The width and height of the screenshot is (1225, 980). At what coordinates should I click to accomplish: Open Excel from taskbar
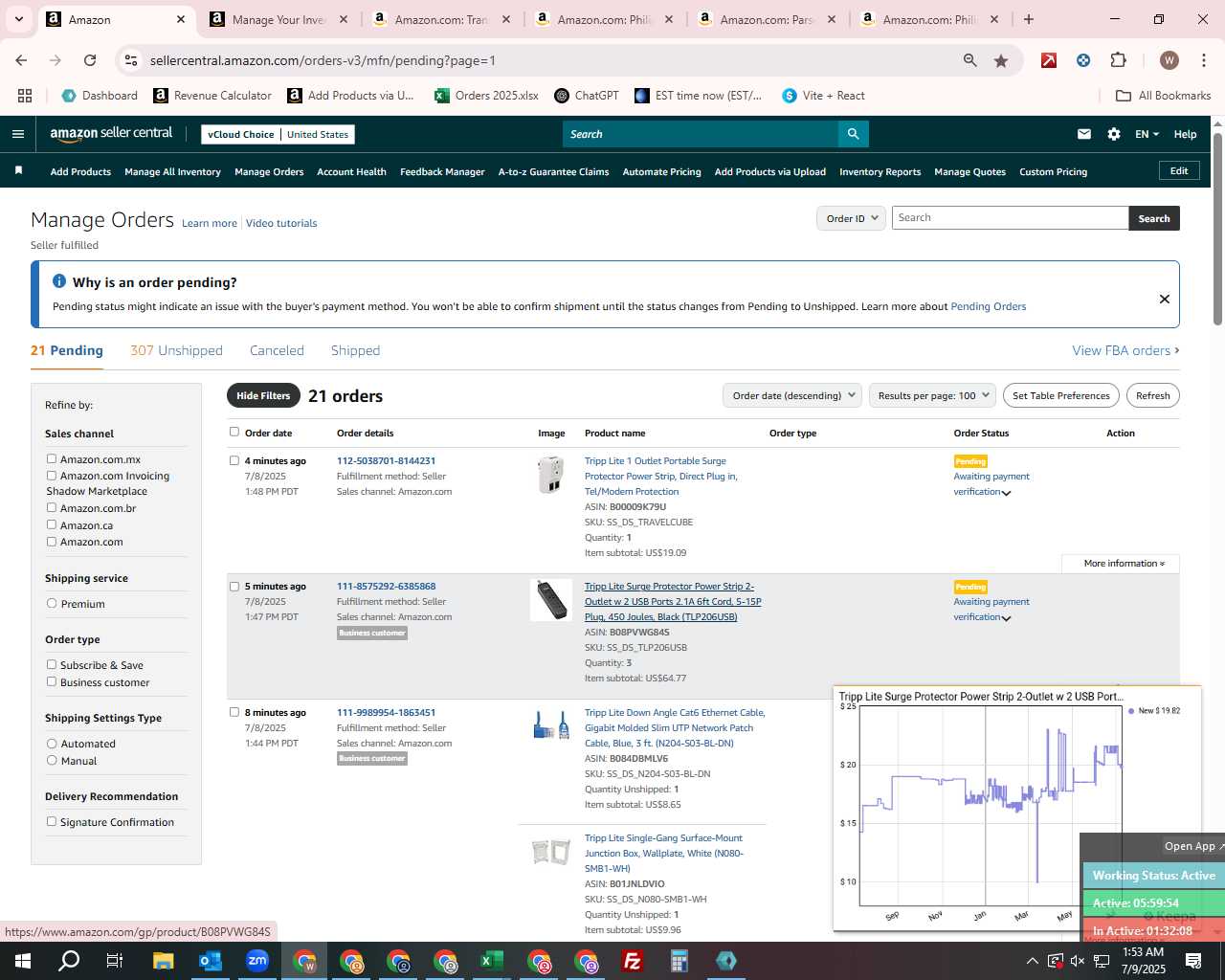click(x=491, y=961)
